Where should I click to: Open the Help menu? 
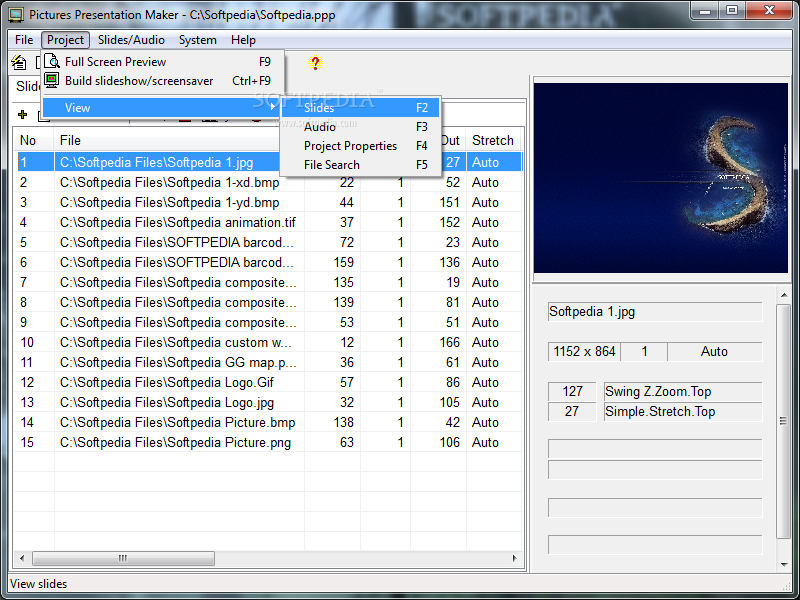point(243,40)
